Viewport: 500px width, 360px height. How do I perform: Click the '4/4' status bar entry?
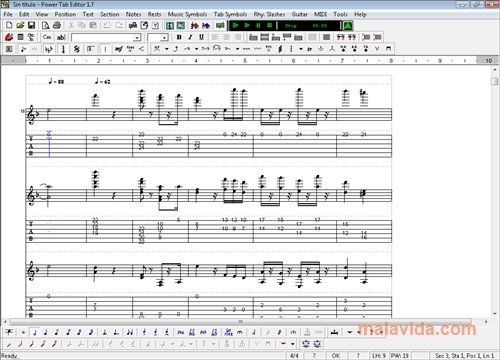click(x=294, y=356)
